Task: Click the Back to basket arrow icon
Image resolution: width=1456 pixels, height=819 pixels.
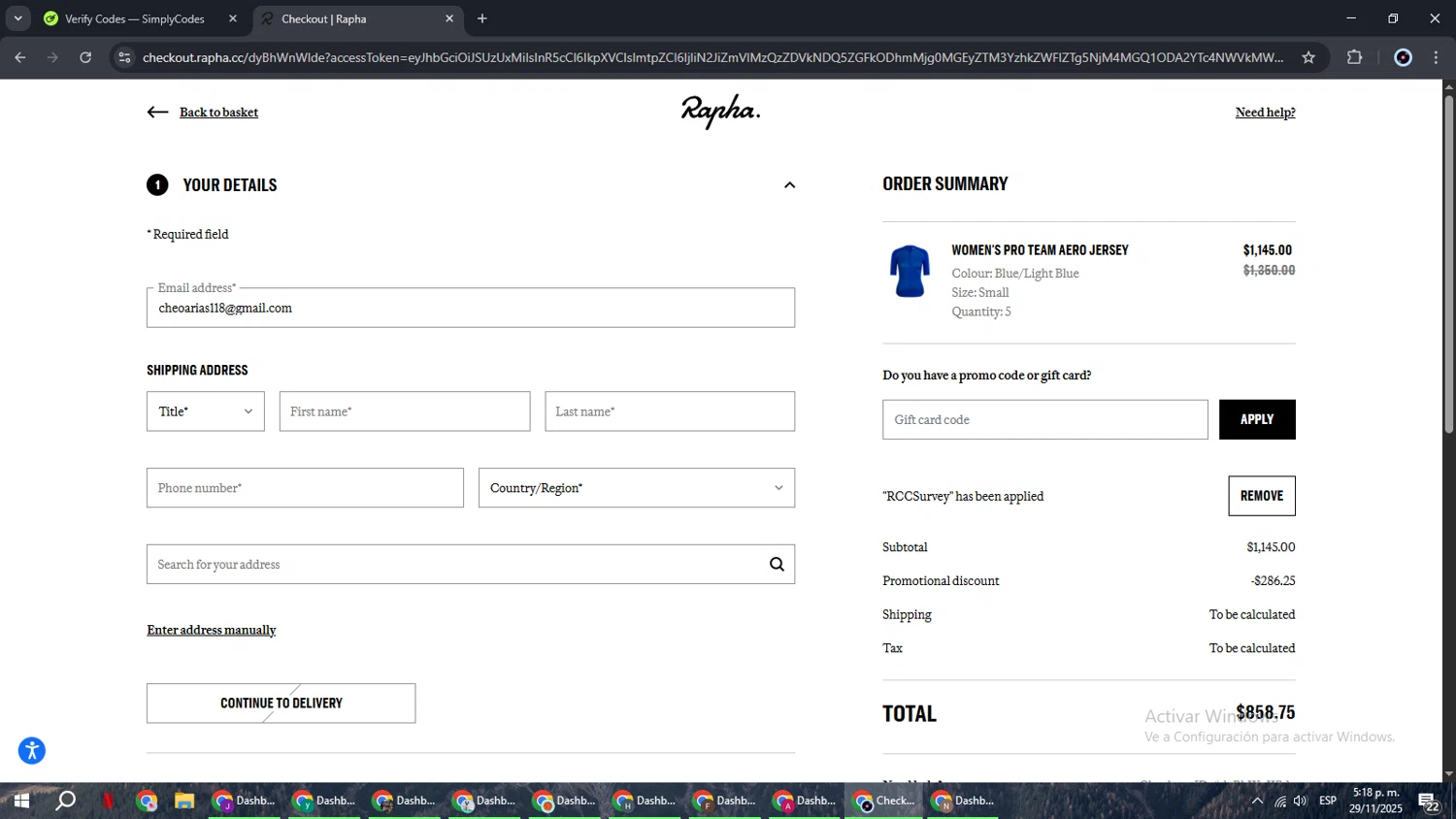Action: tap(157, 113)
